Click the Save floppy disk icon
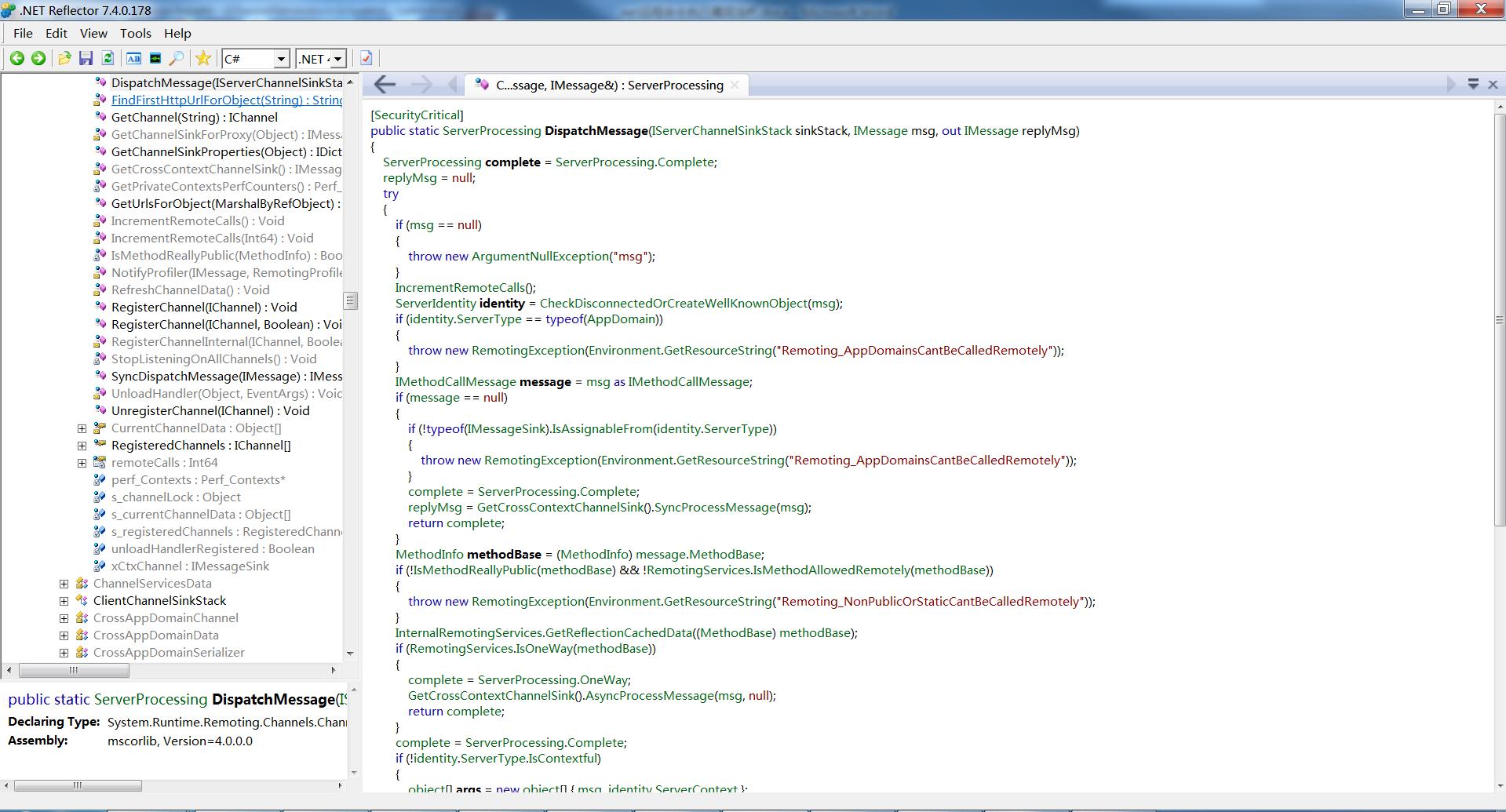Screen dimensions: 1506x812 point(86,59)
